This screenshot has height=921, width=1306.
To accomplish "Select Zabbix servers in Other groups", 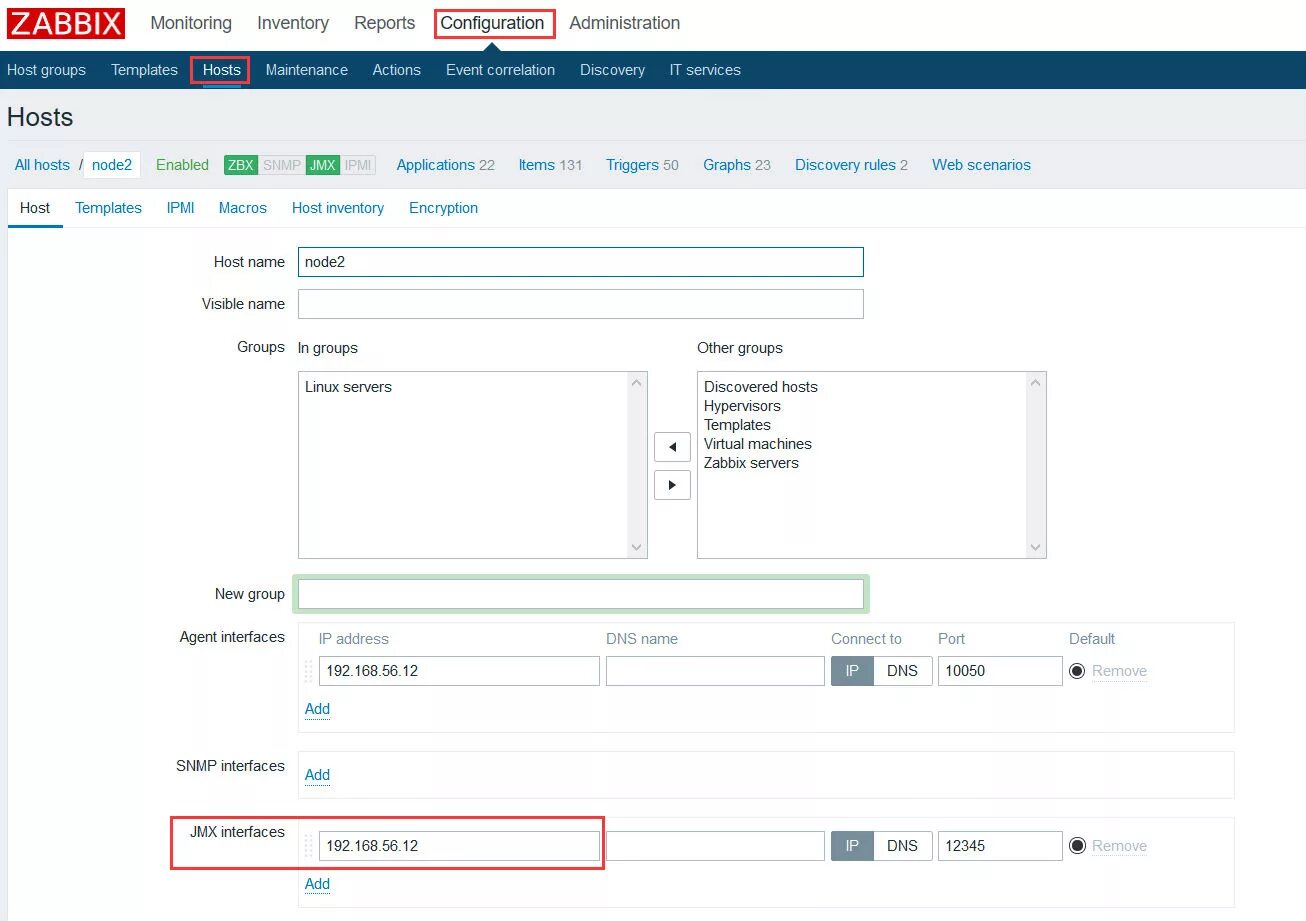I will click(x=751, y=463).
